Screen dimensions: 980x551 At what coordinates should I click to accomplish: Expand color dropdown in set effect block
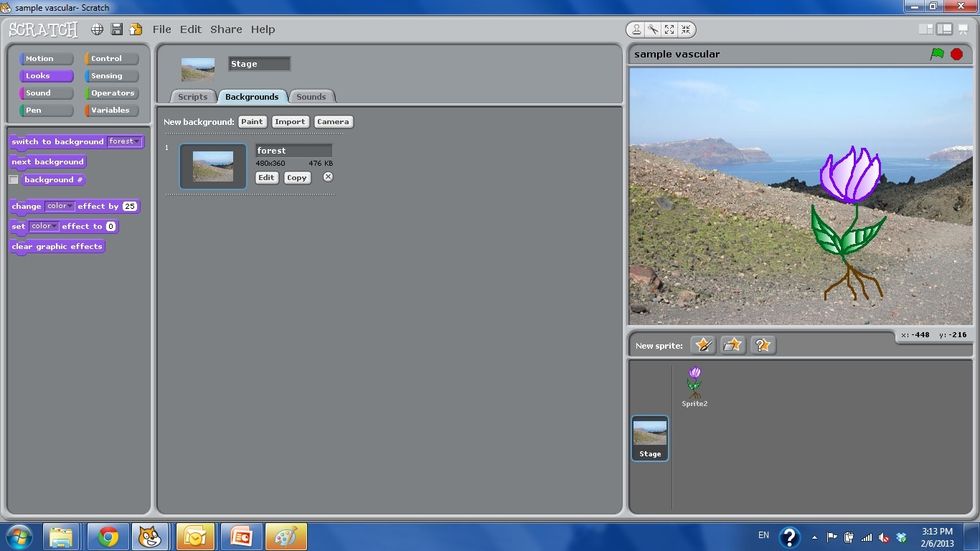44,226
